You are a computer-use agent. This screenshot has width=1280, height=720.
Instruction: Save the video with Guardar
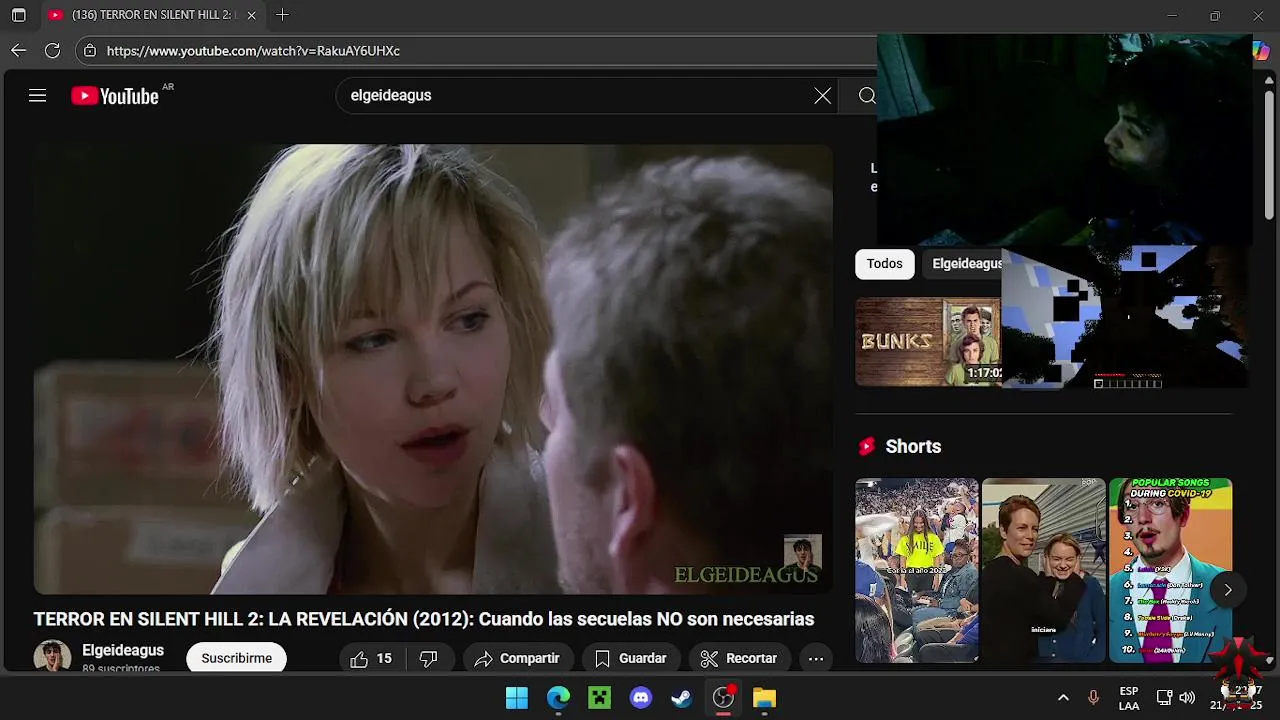click(631, 658)
